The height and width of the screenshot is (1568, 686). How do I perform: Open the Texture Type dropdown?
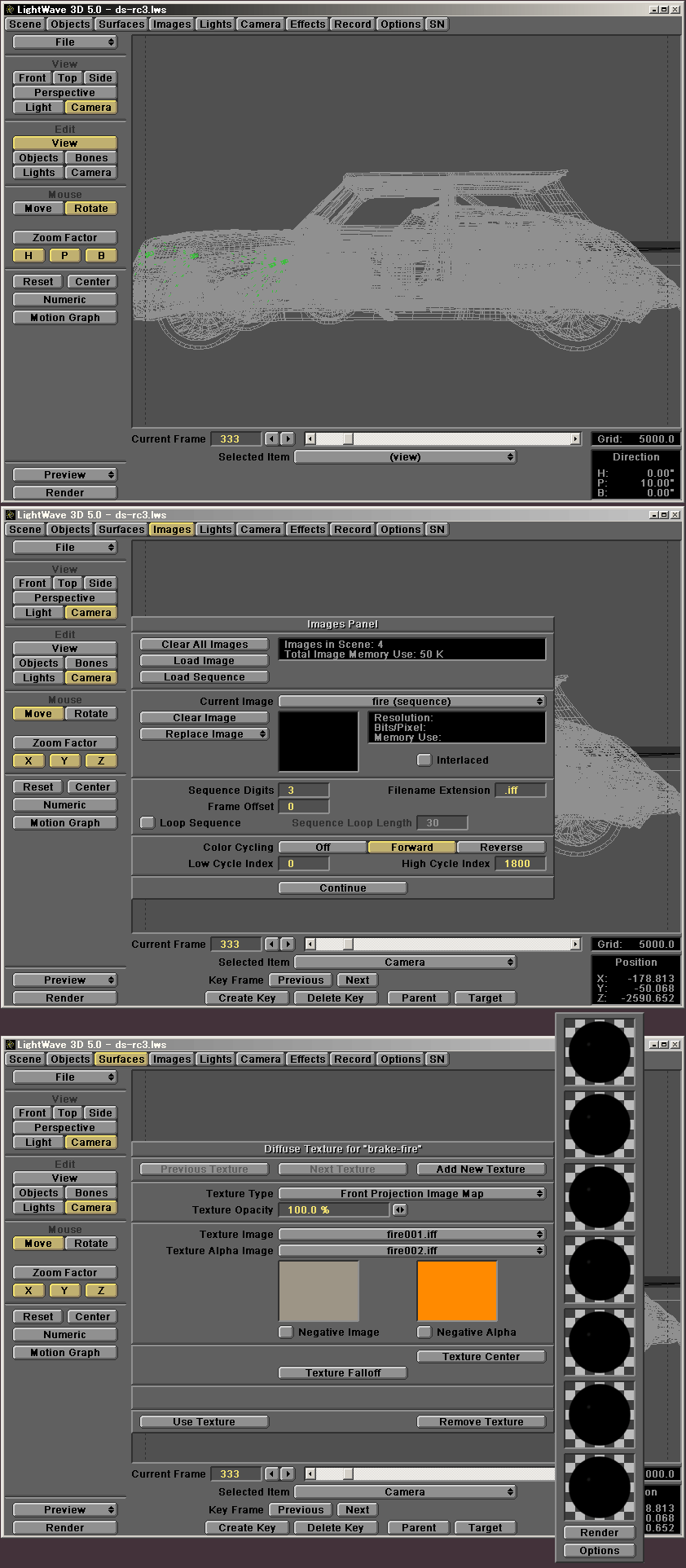coord(411,1193)
